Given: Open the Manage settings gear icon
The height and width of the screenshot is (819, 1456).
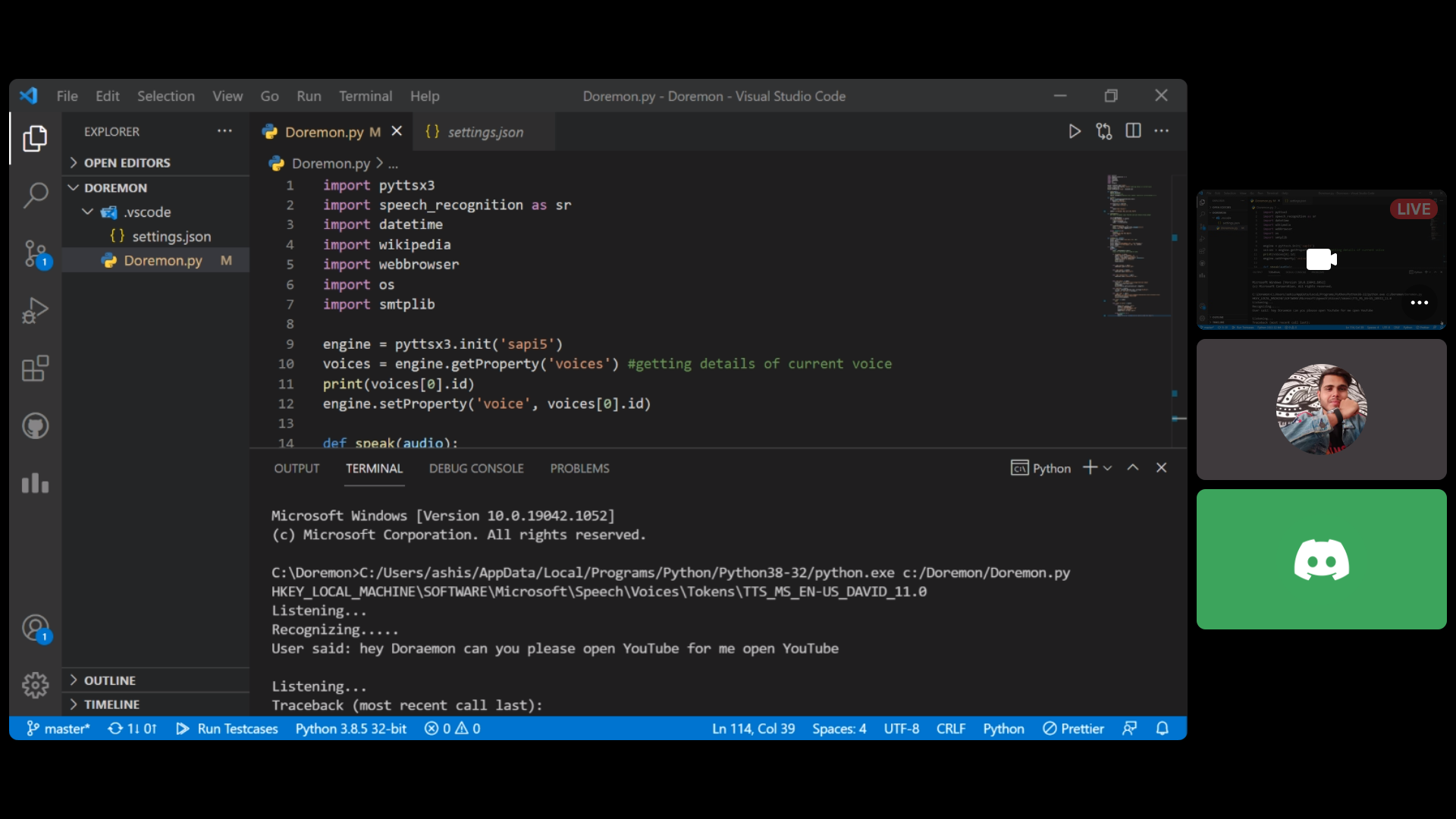Looking at the screenshot, I should point(35,685).
